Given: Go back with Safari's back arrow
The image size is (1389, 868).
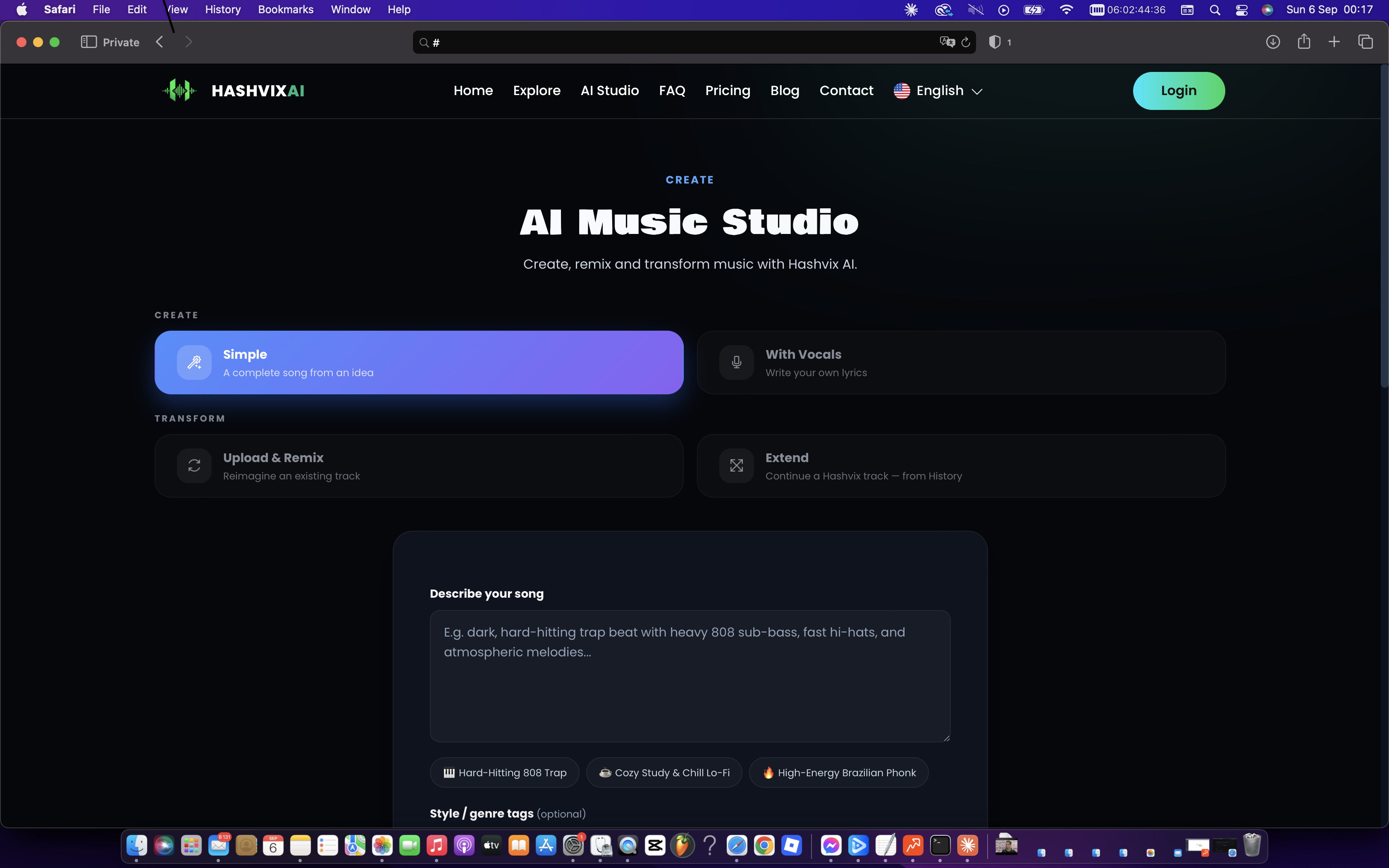Looking at the screenshot, I should pos(160,42).
